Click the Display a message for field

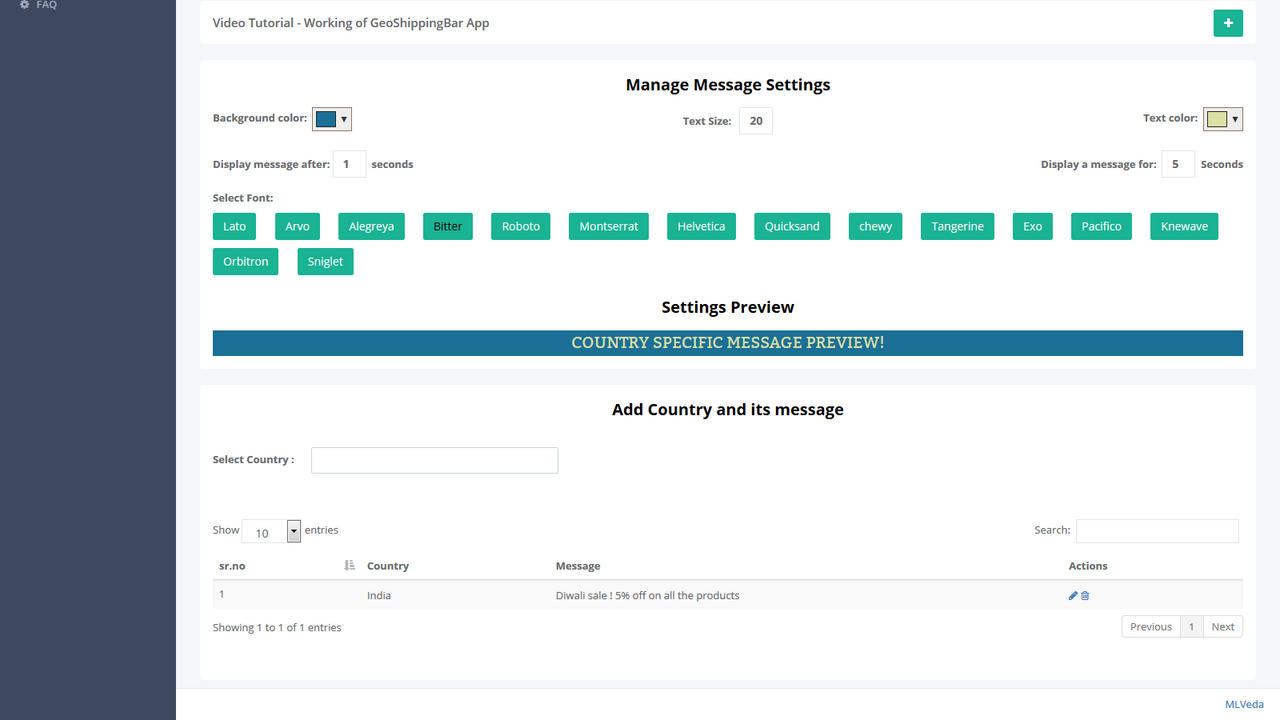1178,164
